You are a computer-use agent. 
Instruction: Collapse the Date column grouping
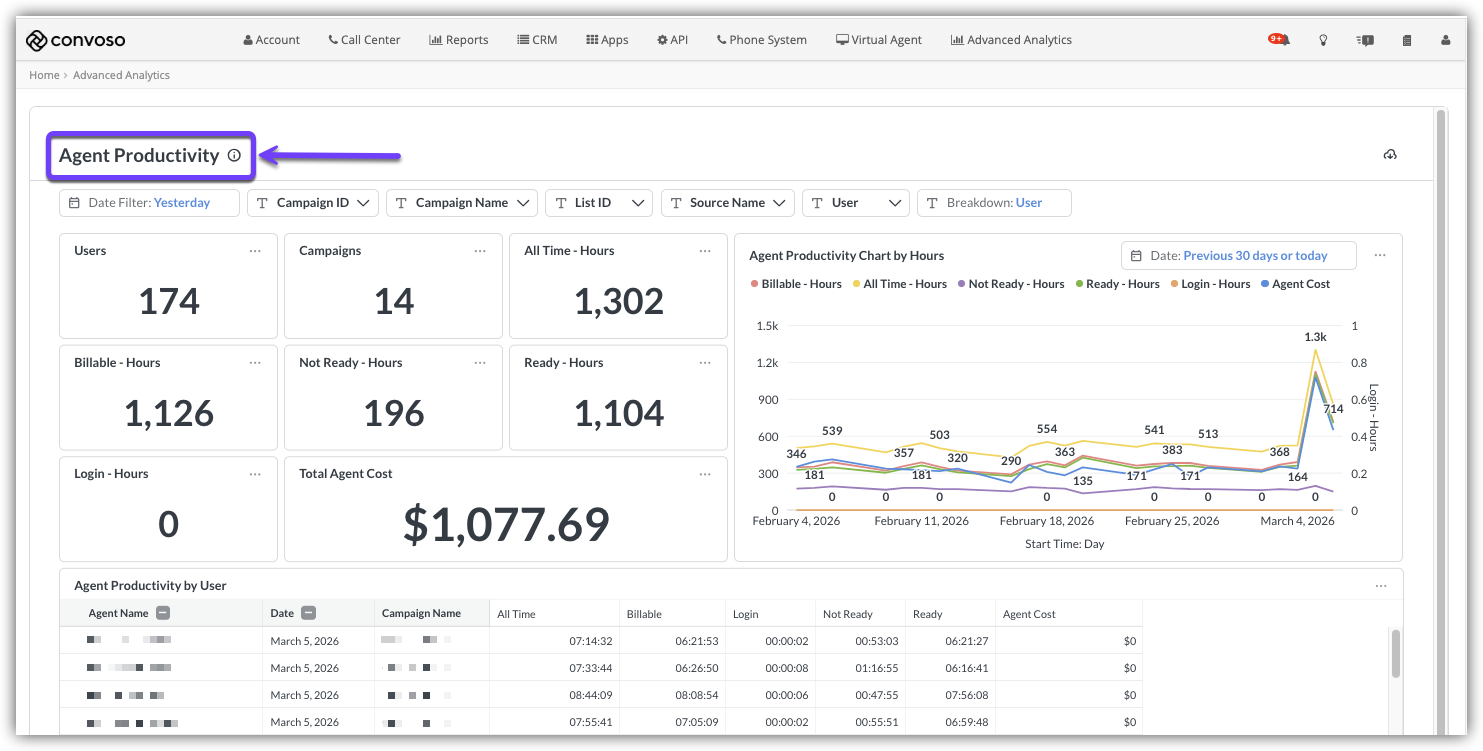click(309, 614)
